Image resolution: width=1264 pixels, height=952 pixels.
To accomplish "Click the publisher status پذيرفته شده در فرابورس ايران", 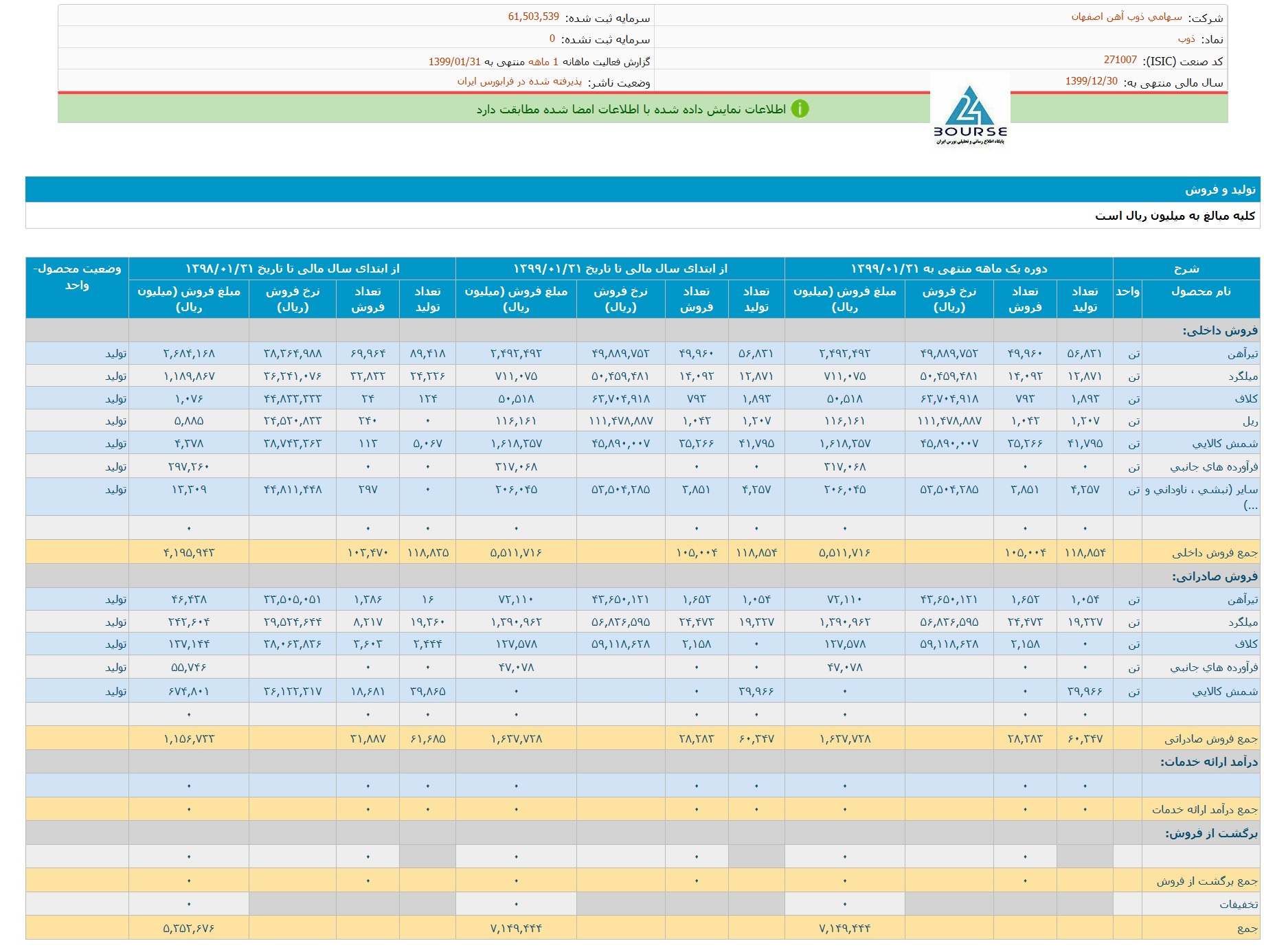I will (x=519, y=82).
